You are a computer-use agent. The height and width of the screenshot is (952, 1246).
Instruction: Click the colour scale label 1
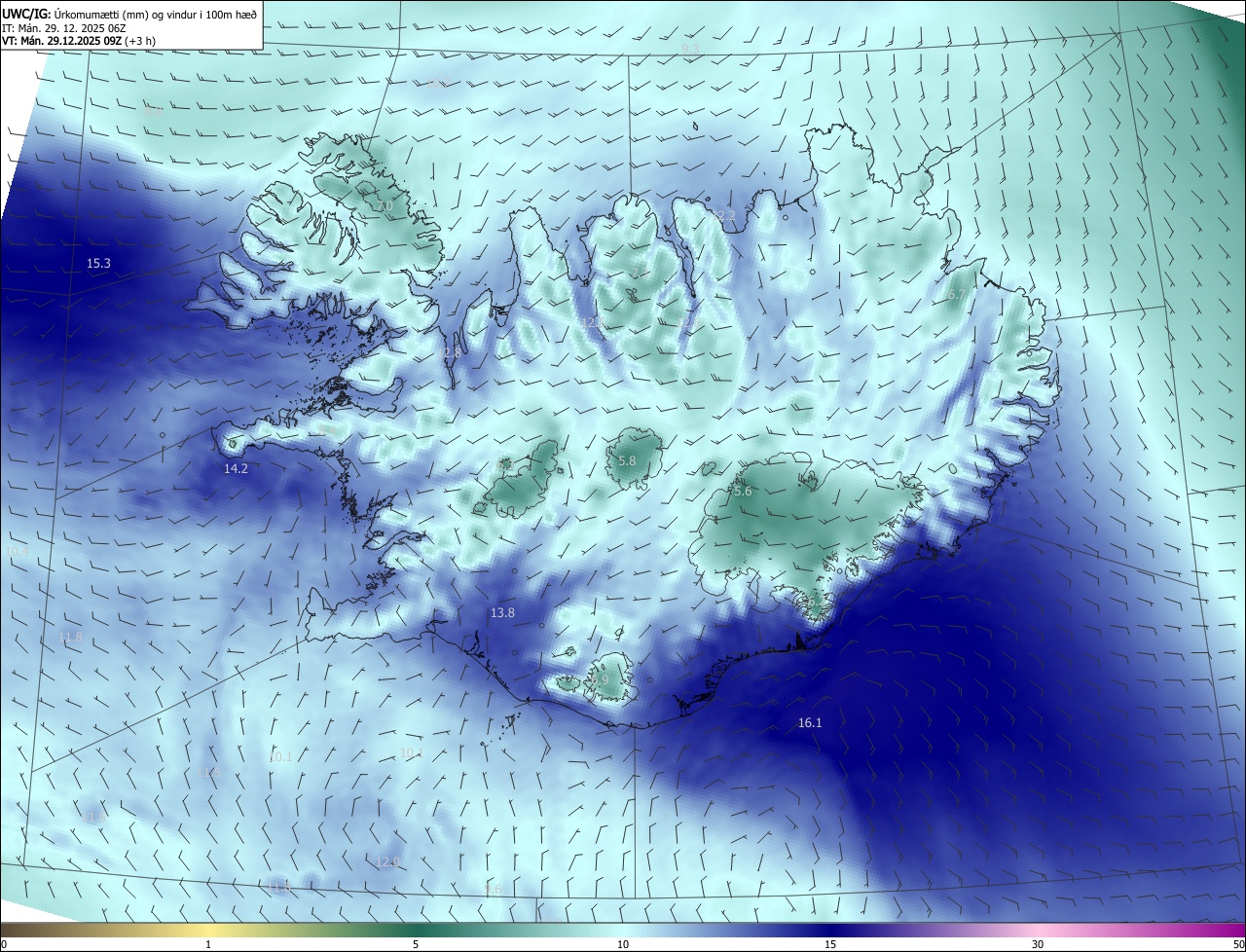tap(208, 945)
